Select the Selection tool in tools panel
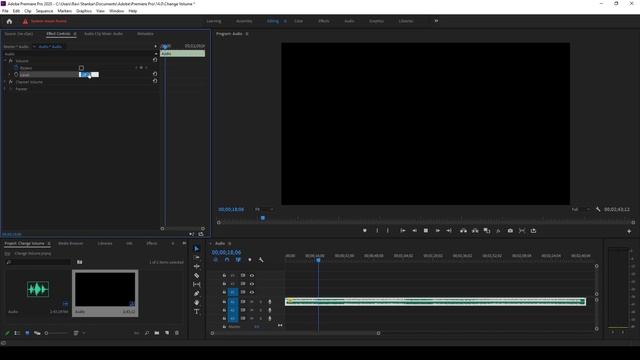Image resolution: width=640 pixels, height=360 pixels. (196, 249)
